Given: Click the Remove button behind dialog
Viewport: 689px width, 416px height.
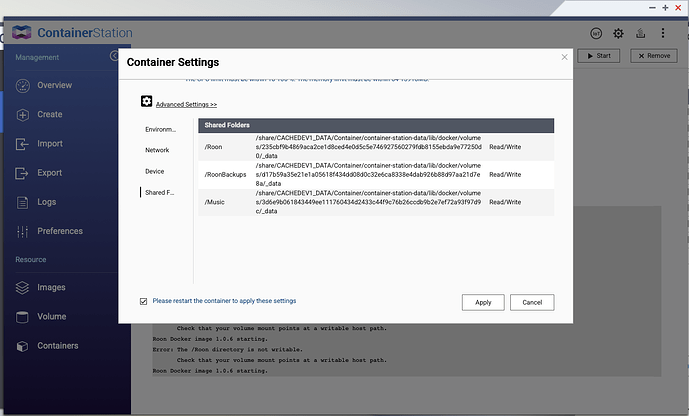Looking at the screenshot, I should [x=654, y=56].
